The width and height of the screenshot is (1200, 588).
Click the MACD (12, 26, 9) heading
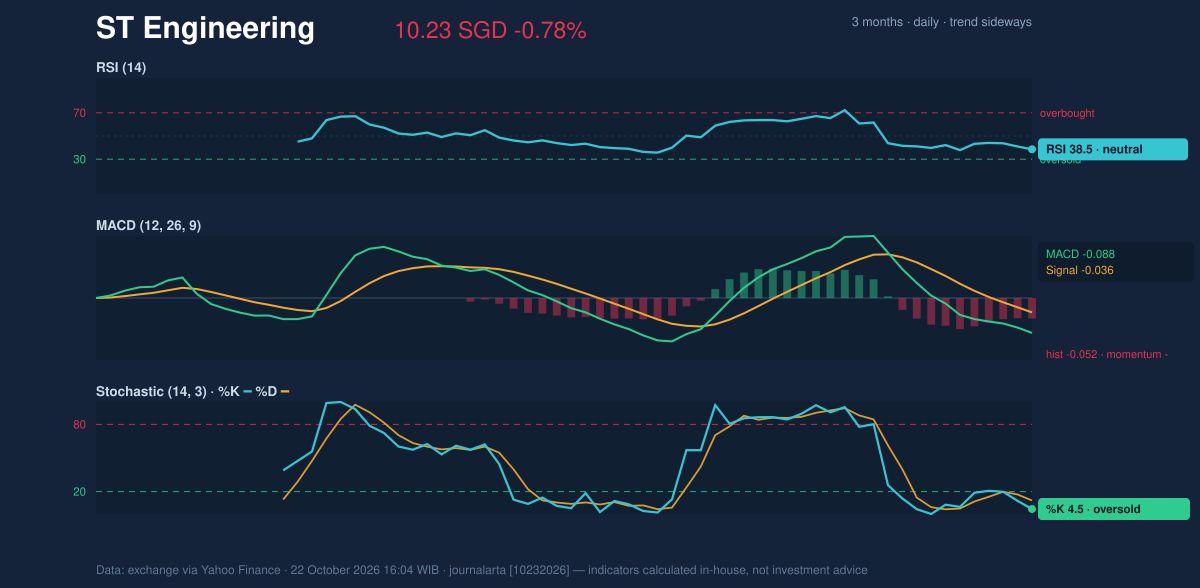coord(148,226)
